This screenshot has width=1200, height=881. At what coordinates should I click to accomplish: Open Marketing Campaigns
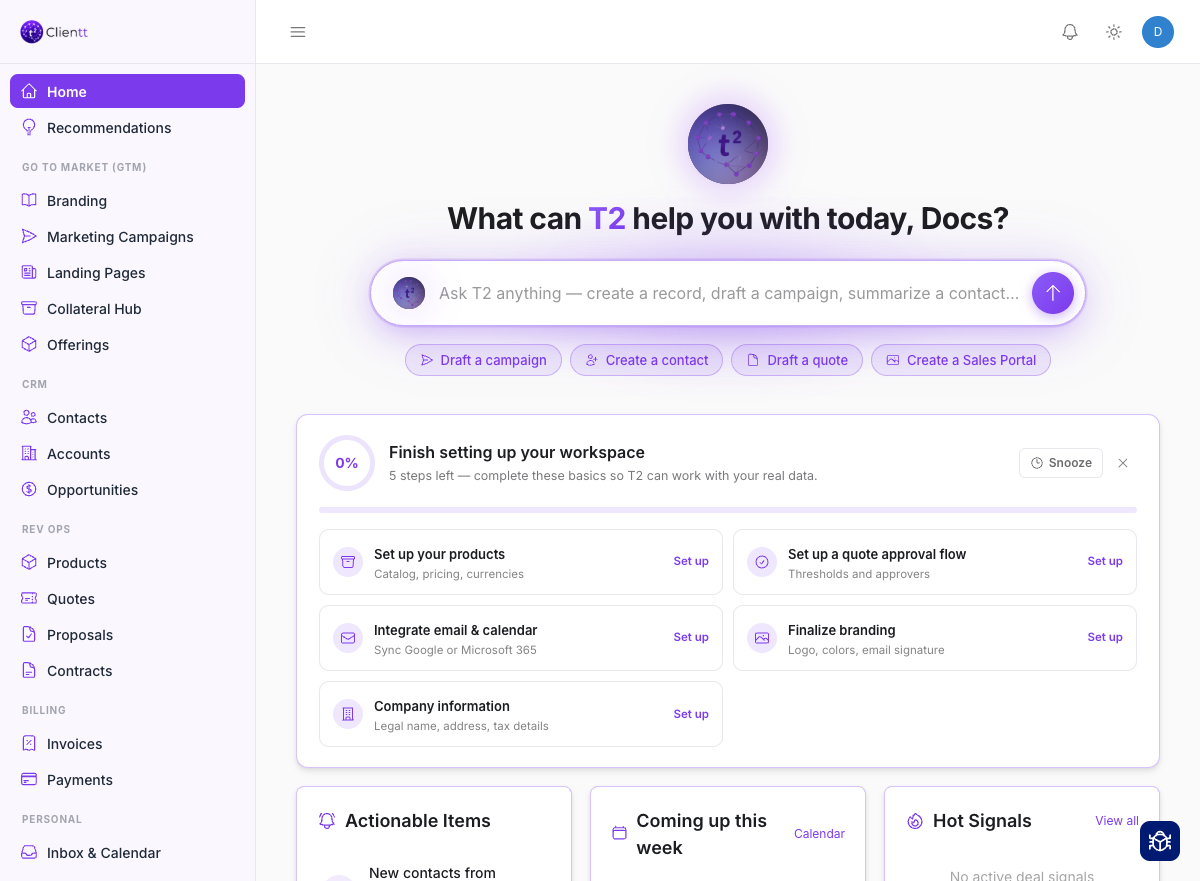coord(127,236)
